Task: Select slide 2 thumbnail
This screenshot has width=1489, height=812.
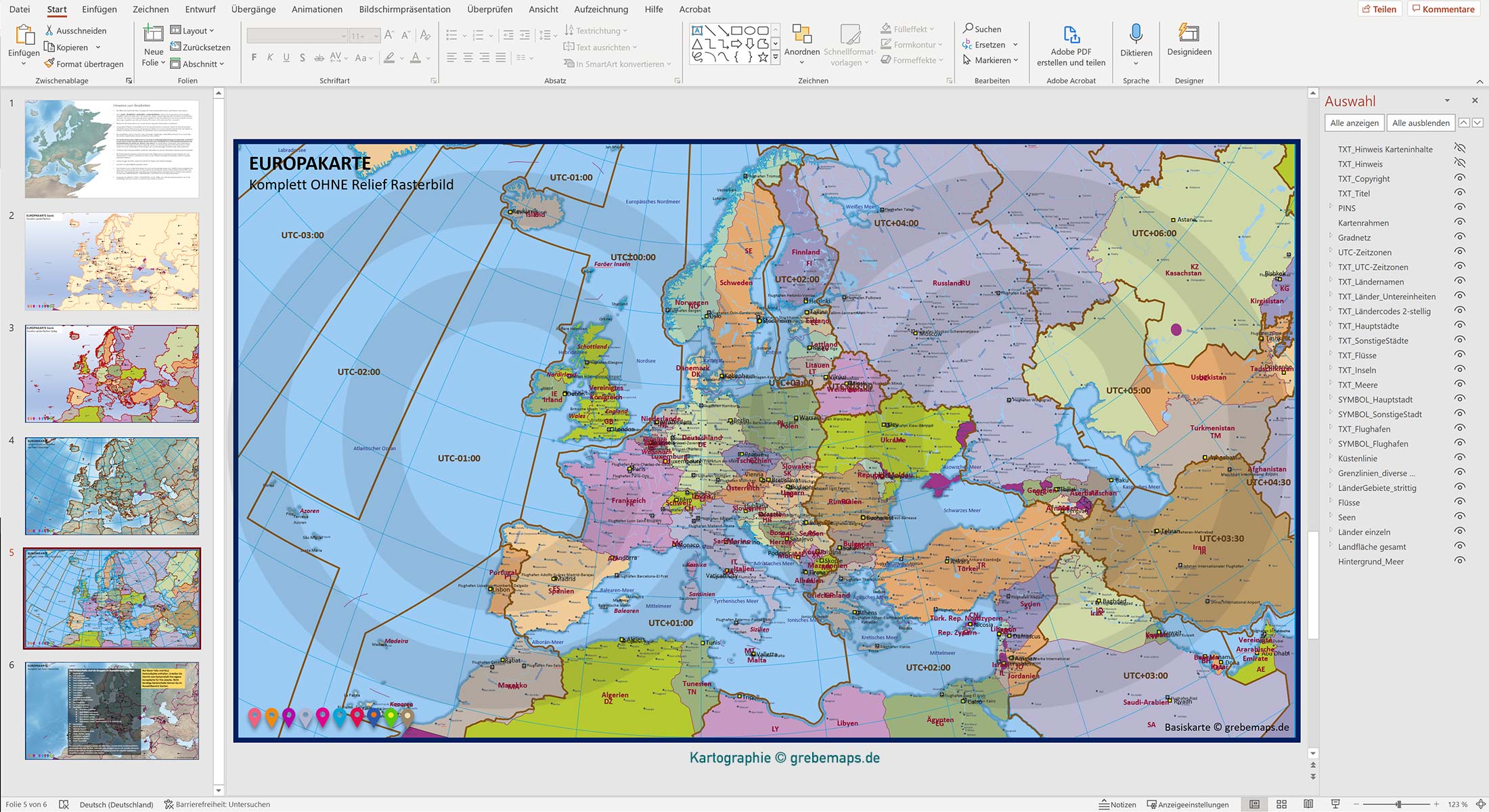Action: [x=110, y=261]
